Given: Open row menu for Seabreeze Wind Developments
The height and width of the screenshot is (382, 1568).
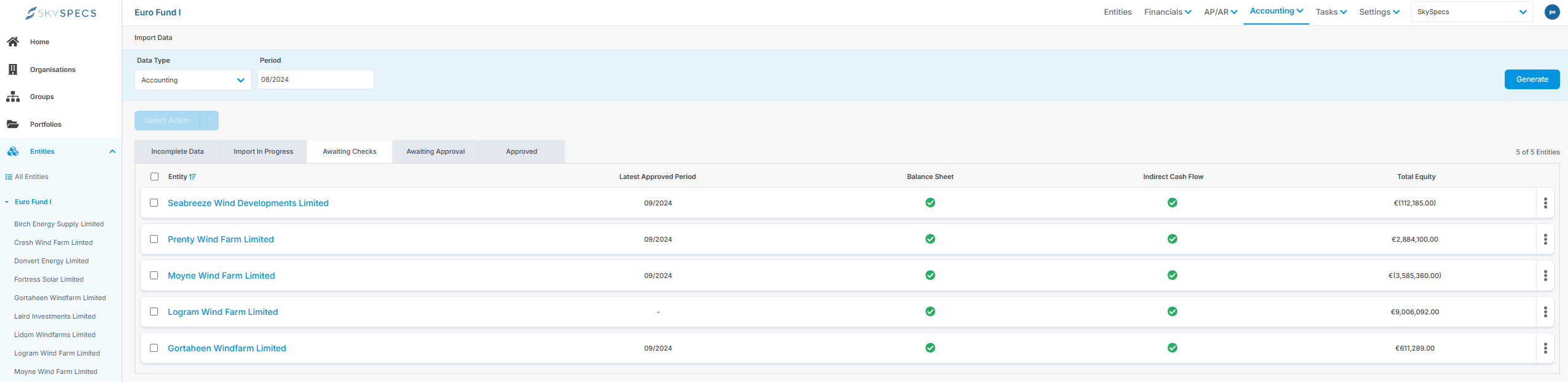Looking at the screenshot, I should tap(1545, 203).
